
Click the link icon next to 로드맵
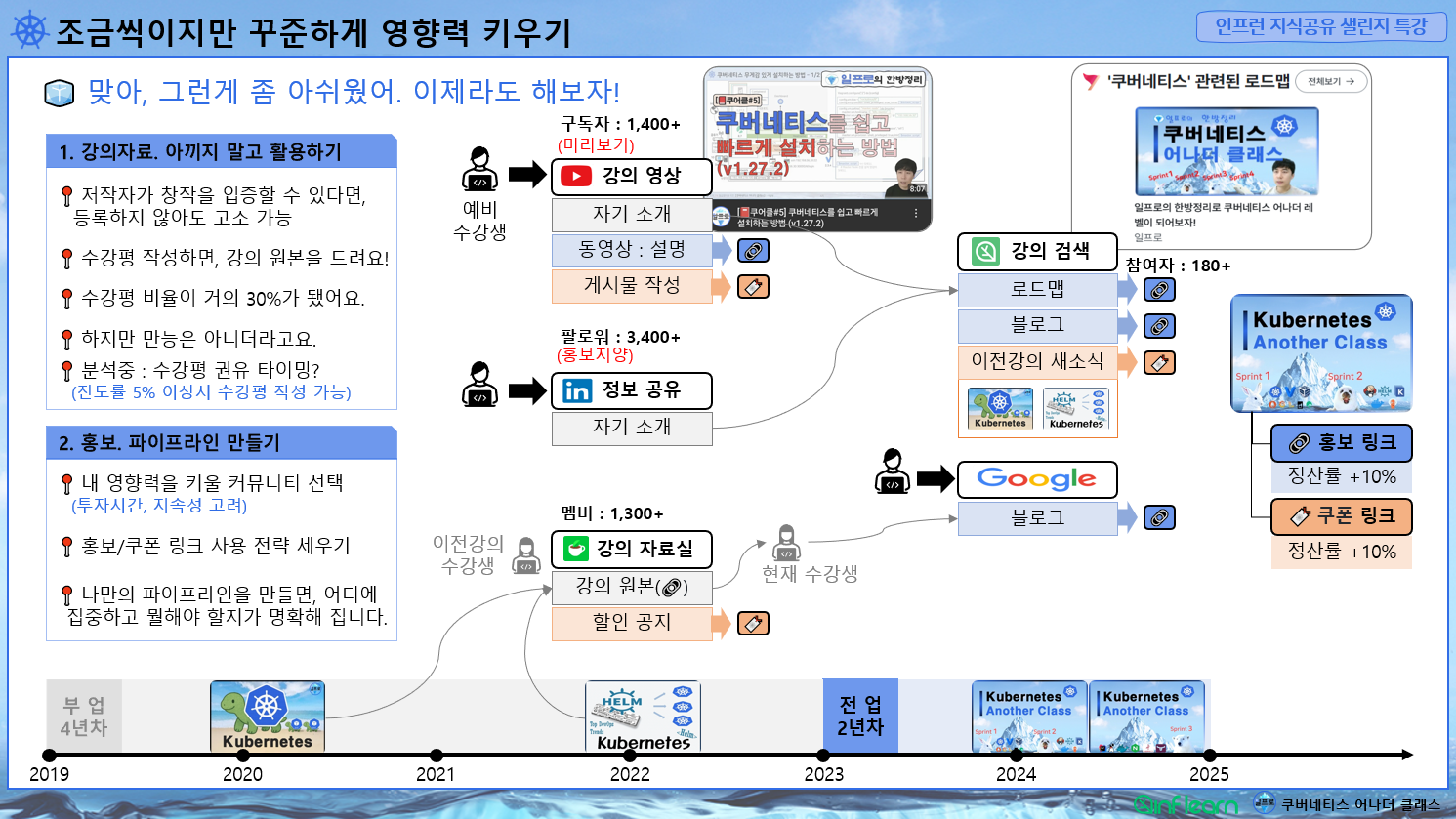pos(1159,290)
